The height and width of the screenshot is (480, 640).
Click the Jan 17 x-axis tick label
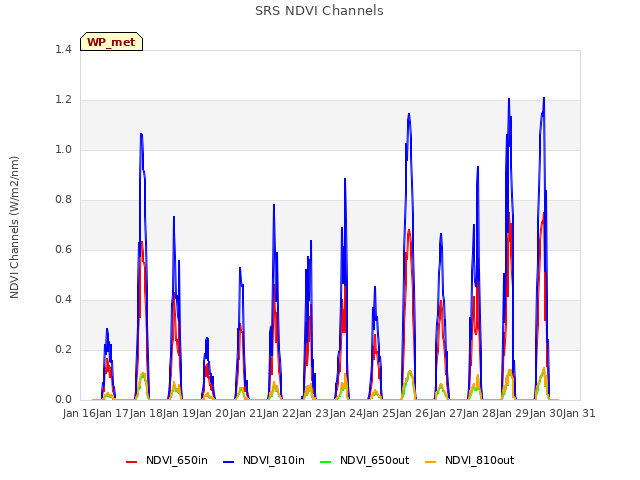pyautogui.click(x=113, y=413)
